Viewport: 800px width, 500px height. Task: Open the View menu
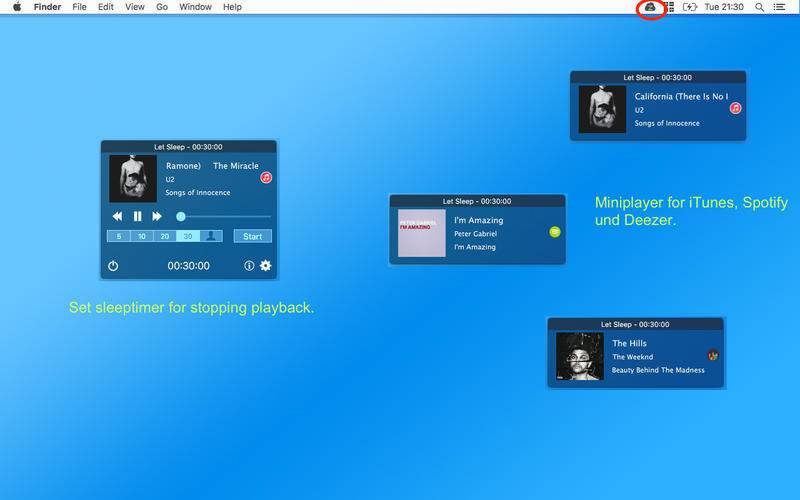coord(135,7)
